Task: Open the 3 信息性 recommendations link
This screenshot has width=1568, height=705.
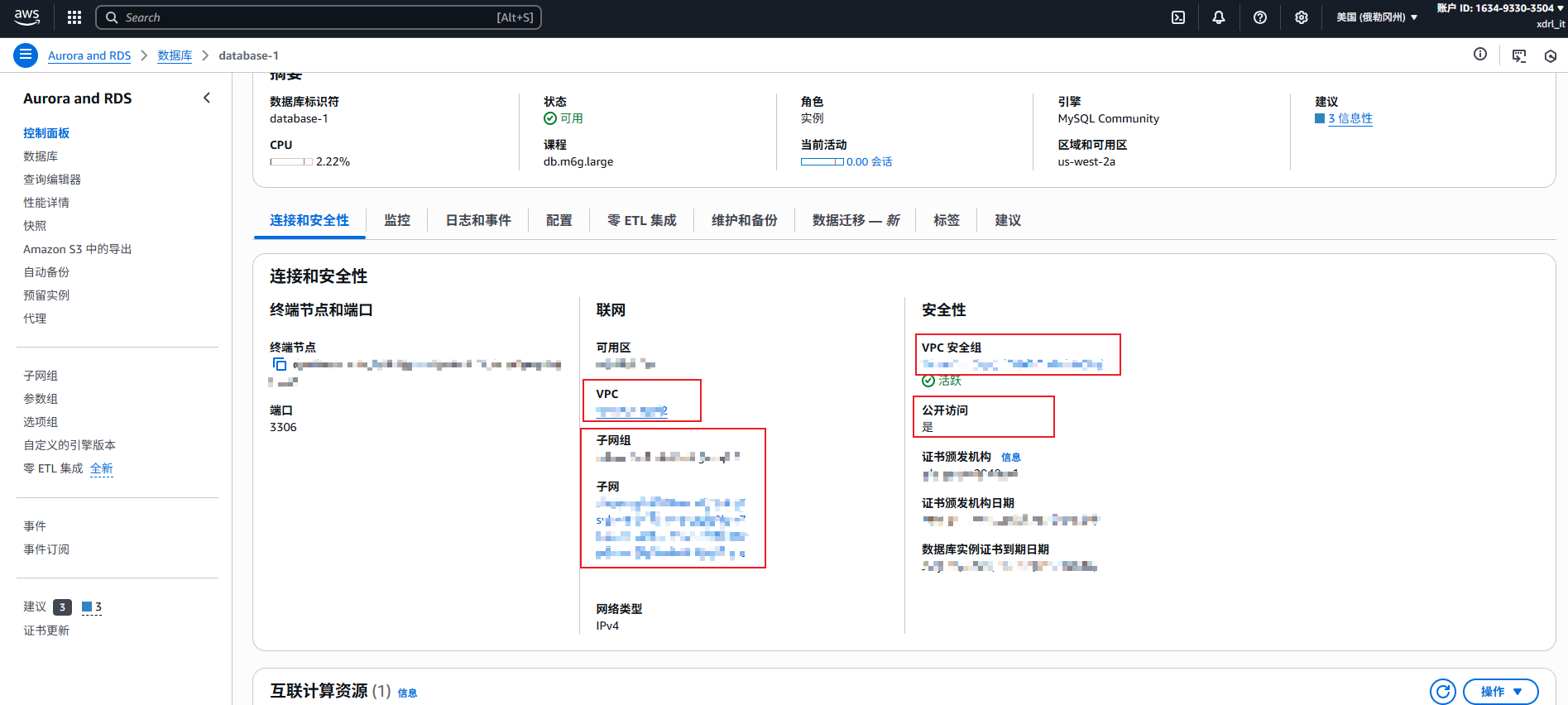Action: 1350,118
